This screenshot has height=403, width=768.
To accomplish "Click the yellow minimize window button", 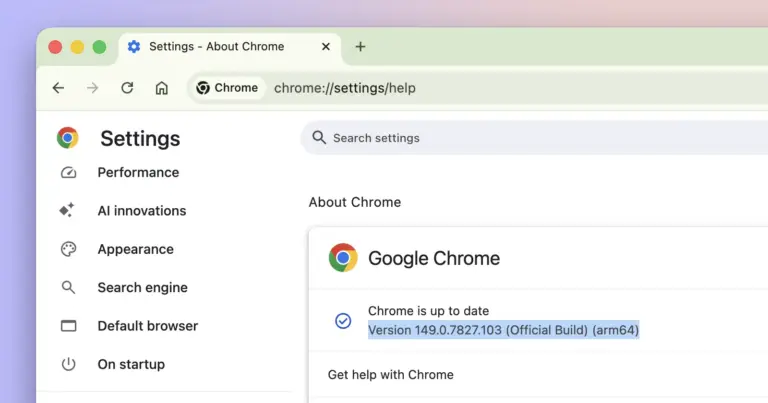I will 77,47.
